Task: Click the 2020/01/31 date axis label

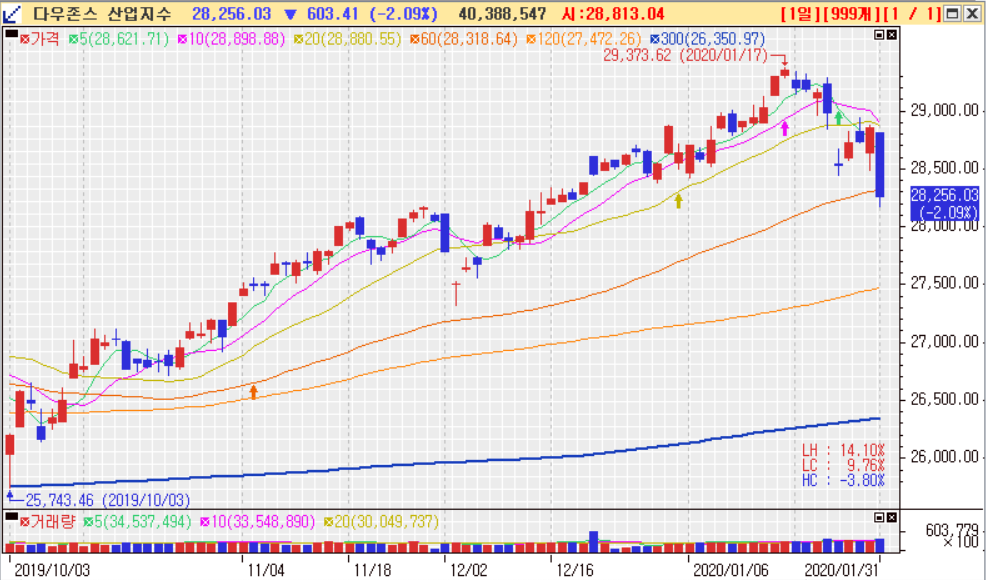Action: pyautogui.click(x=843, y=570)
